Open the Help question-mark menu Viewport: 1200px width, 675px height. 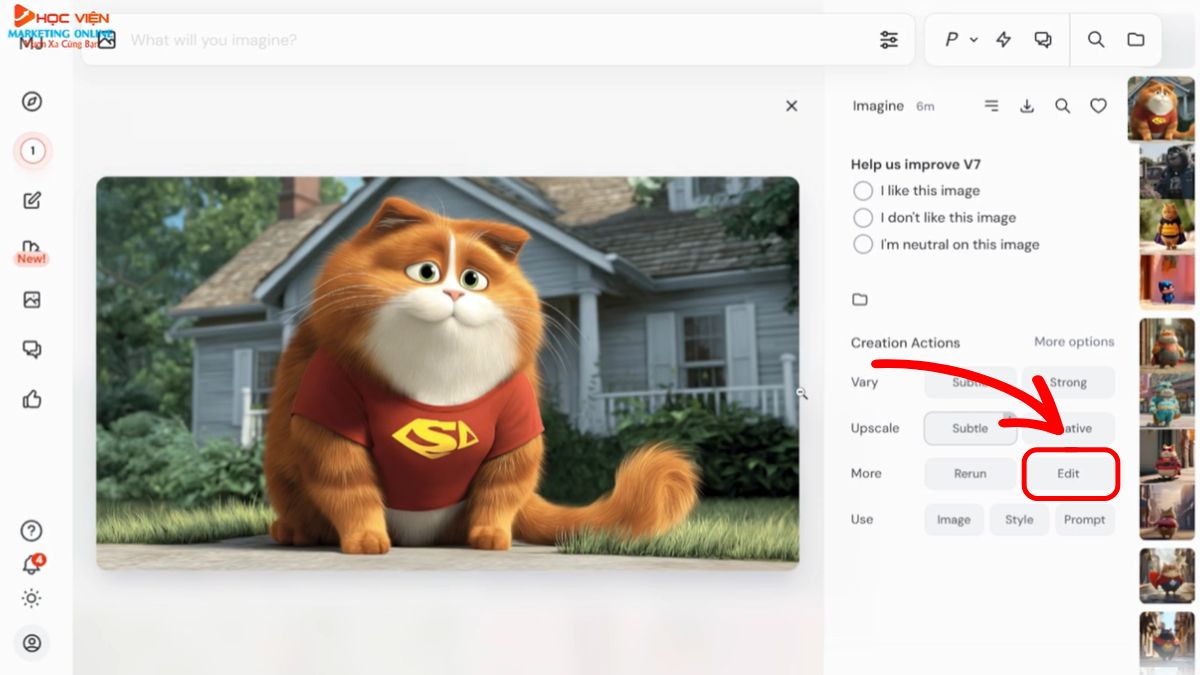click(x=32, y=531)
